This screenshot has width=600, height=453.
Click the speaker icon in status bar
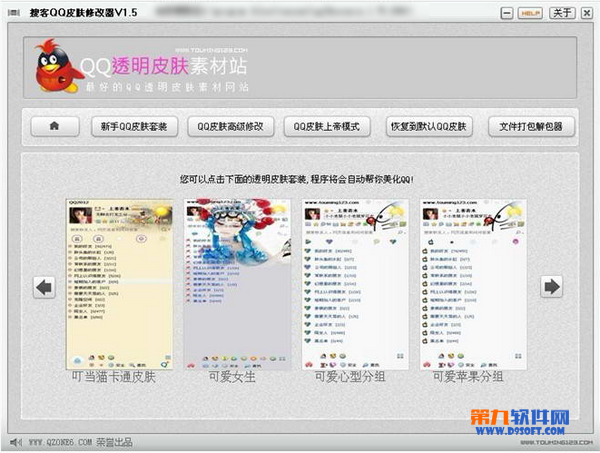coord(16,443)
